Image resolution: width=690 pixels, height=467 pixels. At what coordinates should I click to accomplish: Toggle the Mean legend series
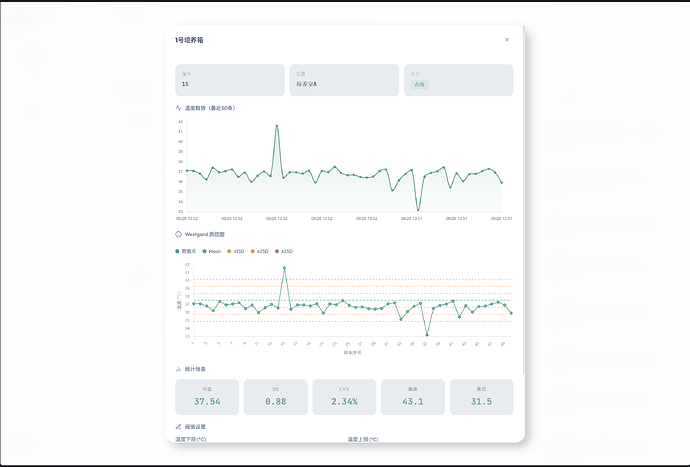tap(212, 251)
